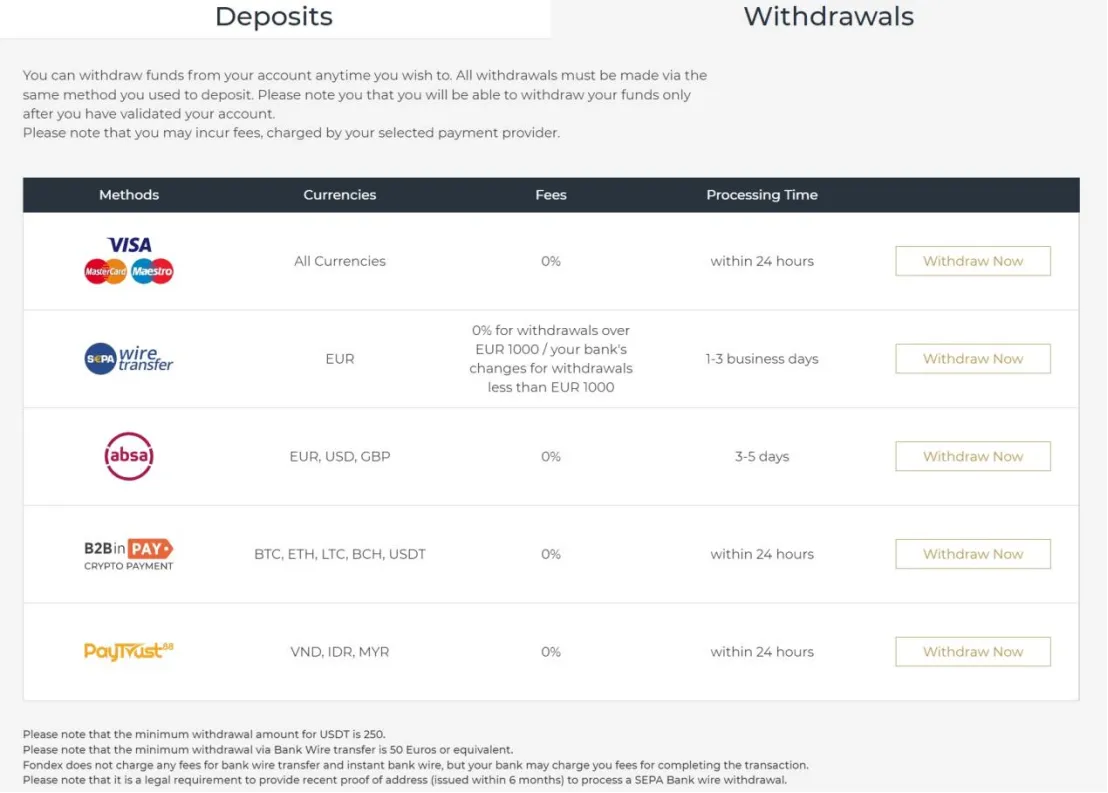Click the VISA logo
Screen dimensions: 1108x793
coord(129,245)
